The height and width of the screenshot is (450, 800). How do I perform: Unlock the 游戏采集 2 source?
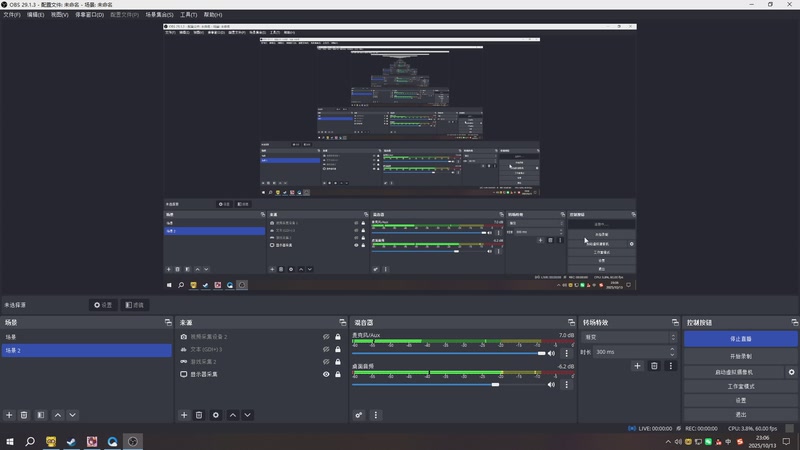[x=338, y=362]
